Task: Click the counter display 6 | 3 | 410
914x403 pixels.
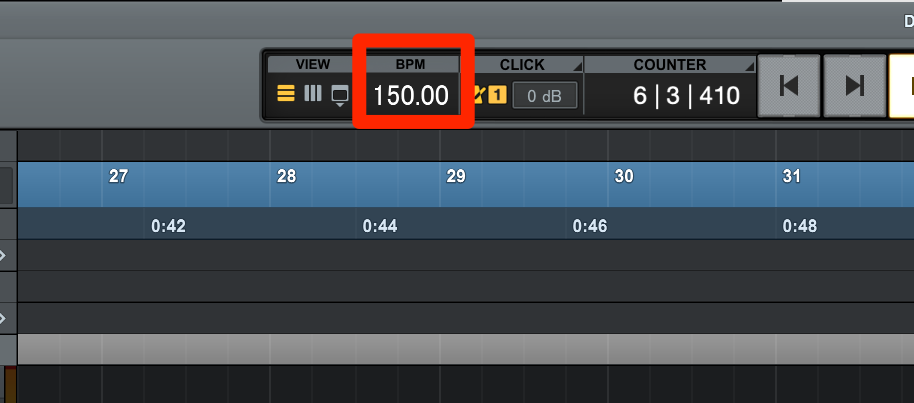Action: pos(687,95)
